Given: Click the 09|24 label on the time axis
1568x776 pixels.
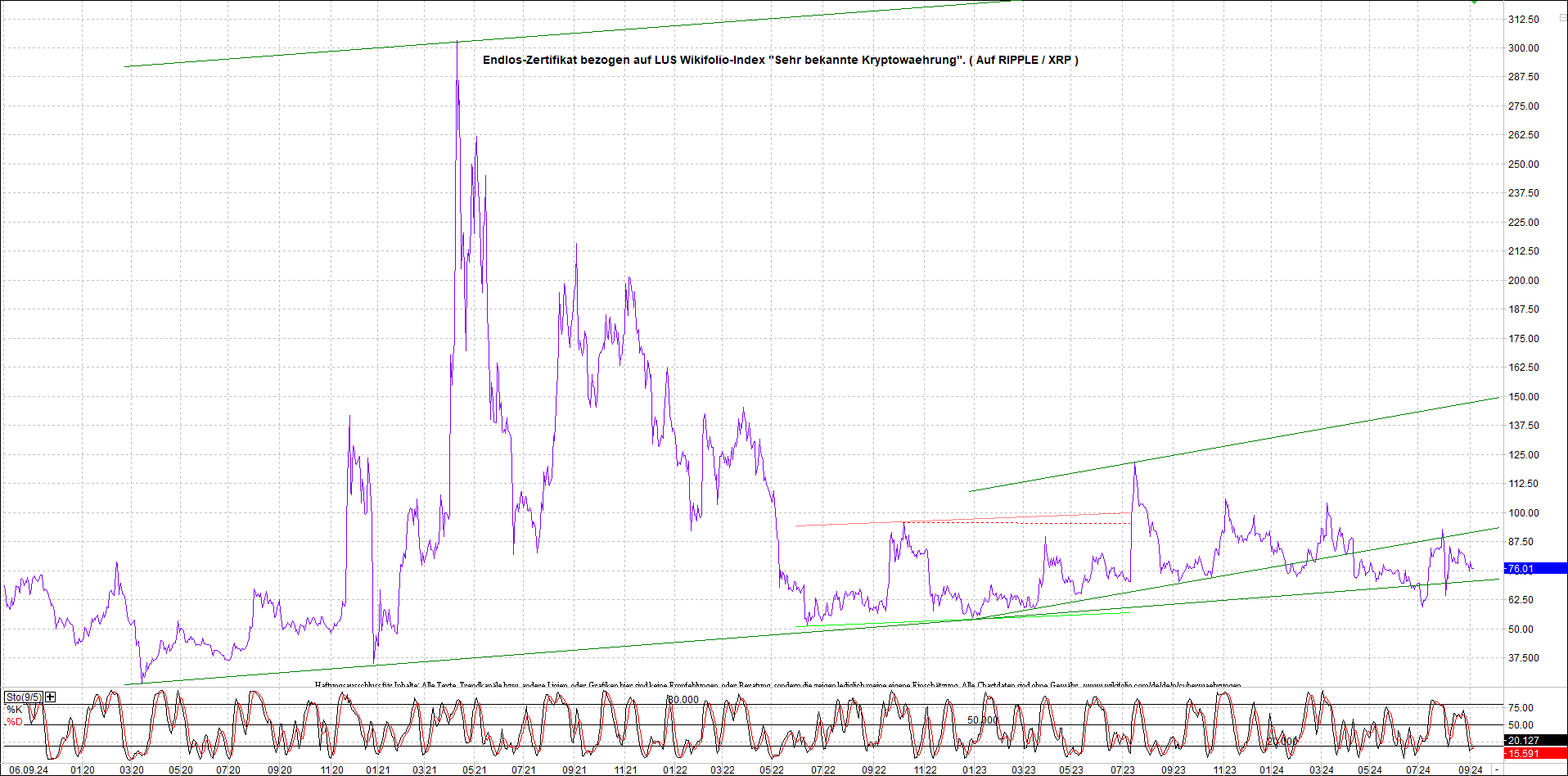Looking at the screenshot, I should (x=1470, y=769).
